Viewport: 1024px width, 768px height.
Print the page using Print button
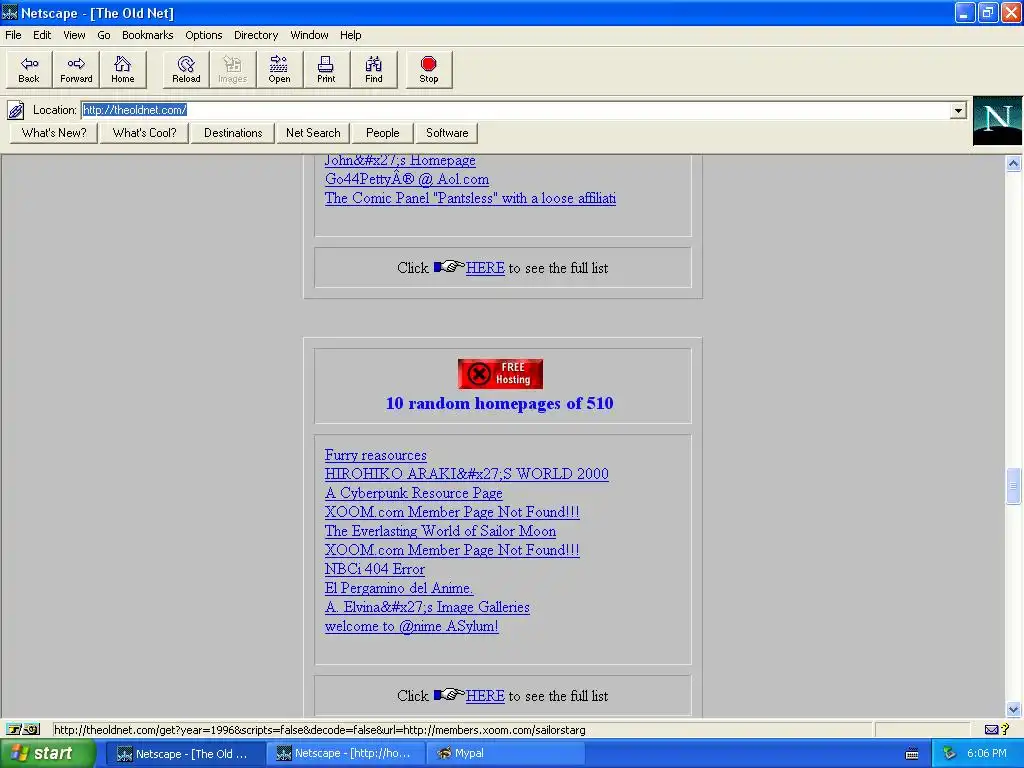tap(326, 70)
